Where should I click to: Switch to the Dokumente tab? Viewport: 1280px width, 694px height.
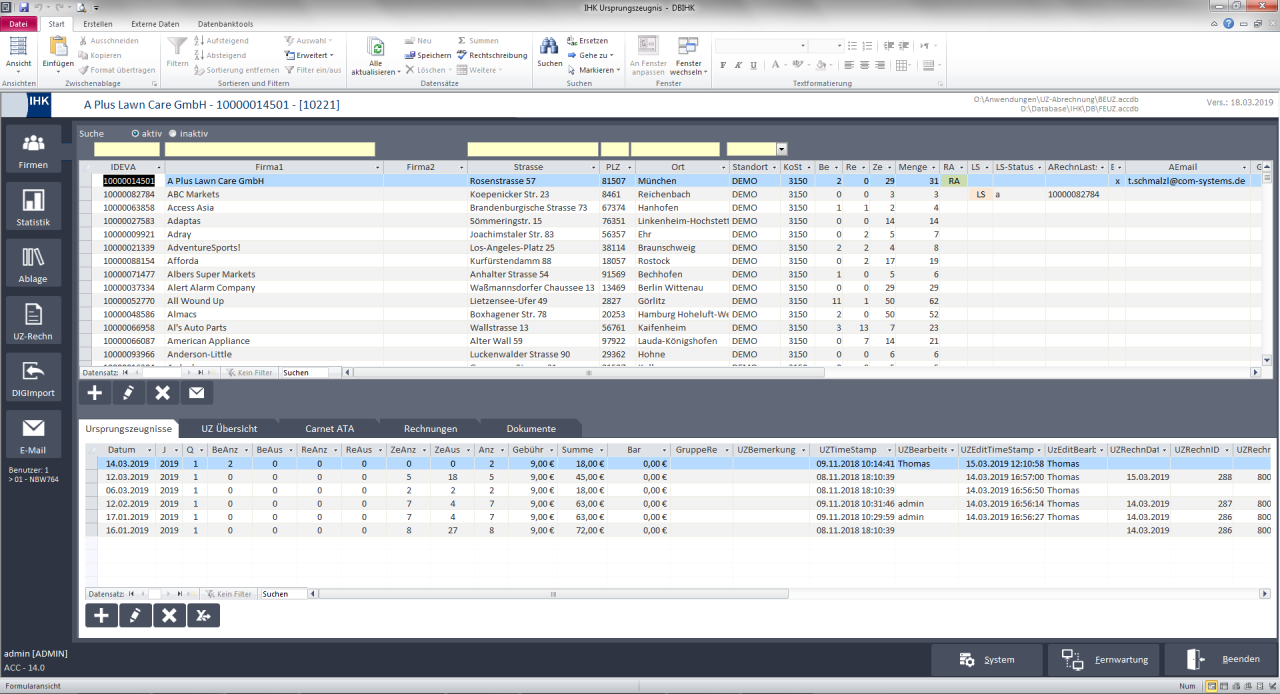531,428
